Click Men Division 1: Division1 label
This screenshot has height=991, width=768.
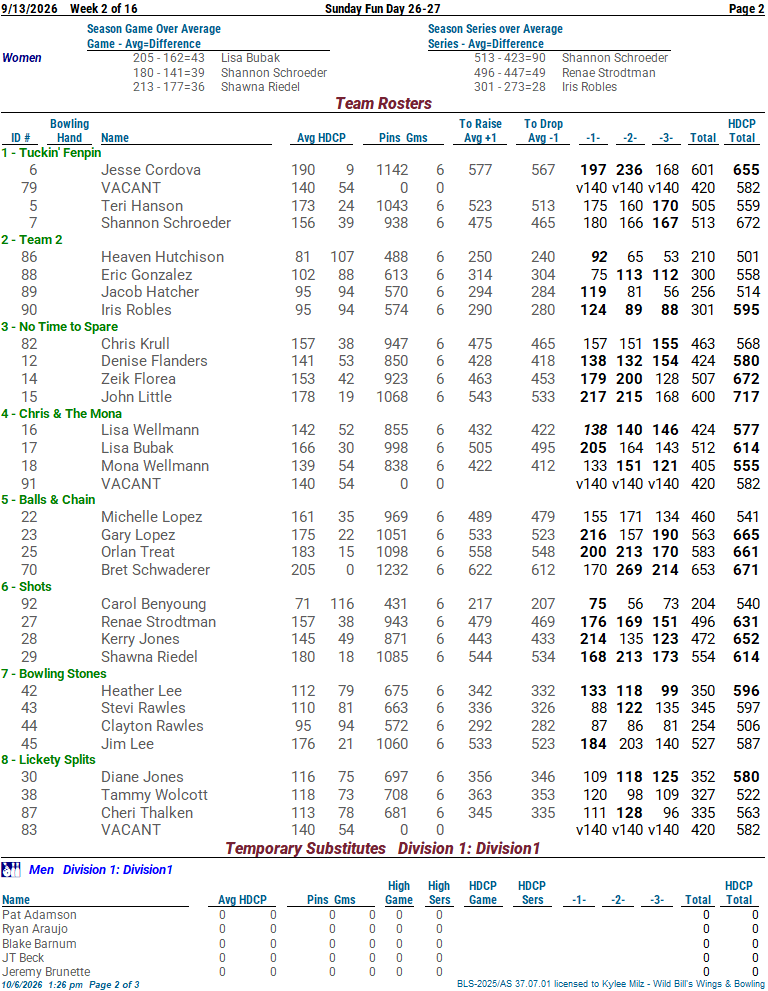pyautogui.click(x=101, y=870)
